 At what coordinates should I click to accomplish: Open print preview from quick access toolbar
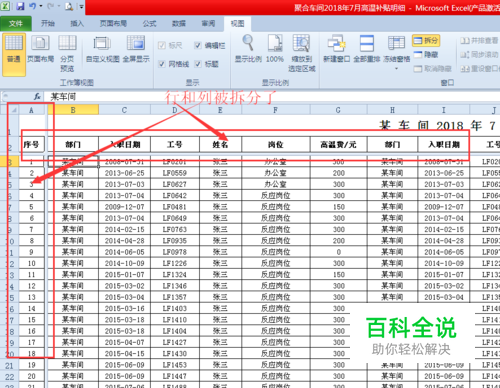(69, 6)
